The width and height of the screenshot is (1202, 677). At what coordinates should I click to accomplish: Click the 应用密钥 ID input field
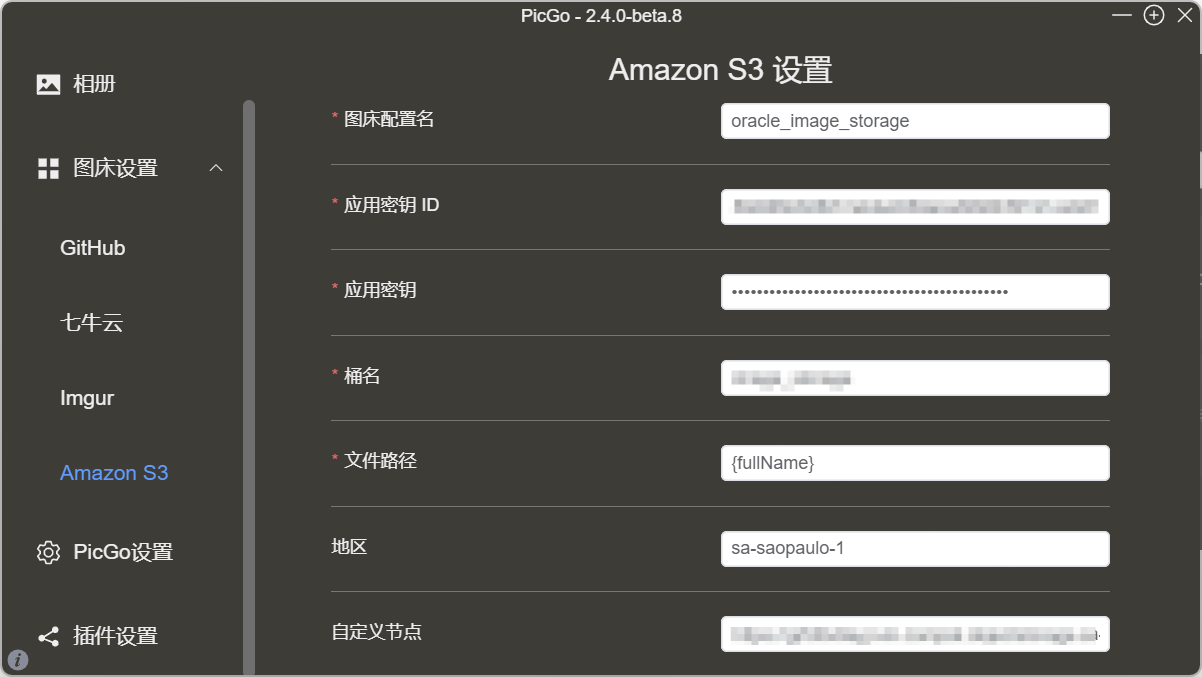click(915, 207)
